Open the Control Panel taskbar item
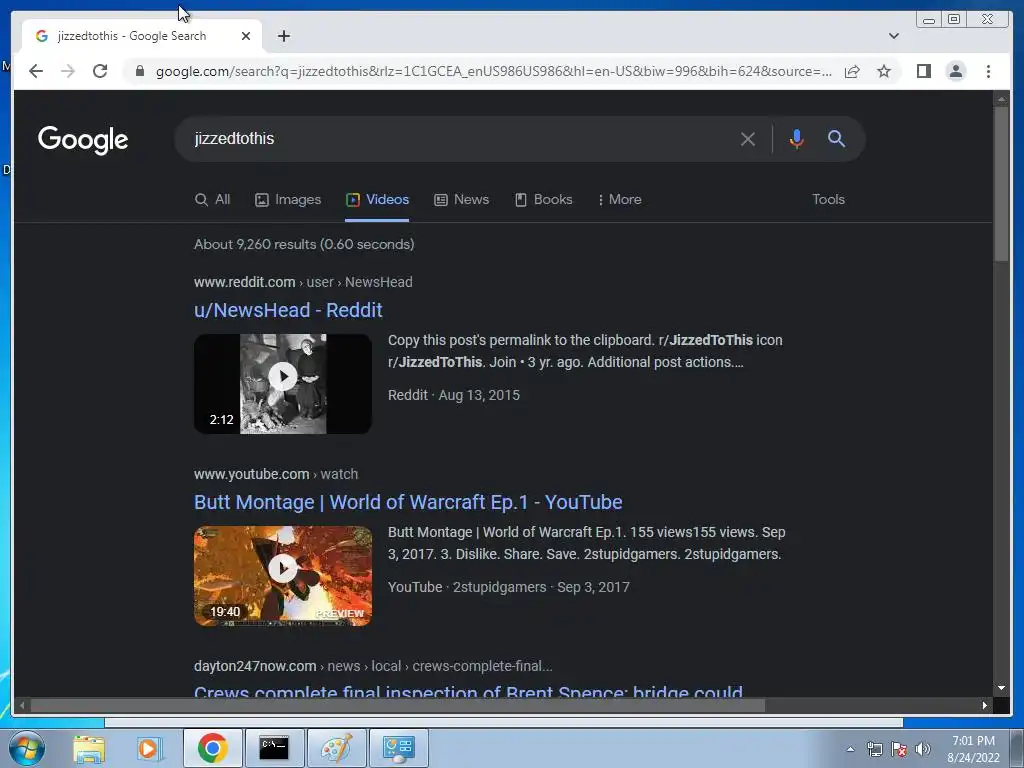 399,748
